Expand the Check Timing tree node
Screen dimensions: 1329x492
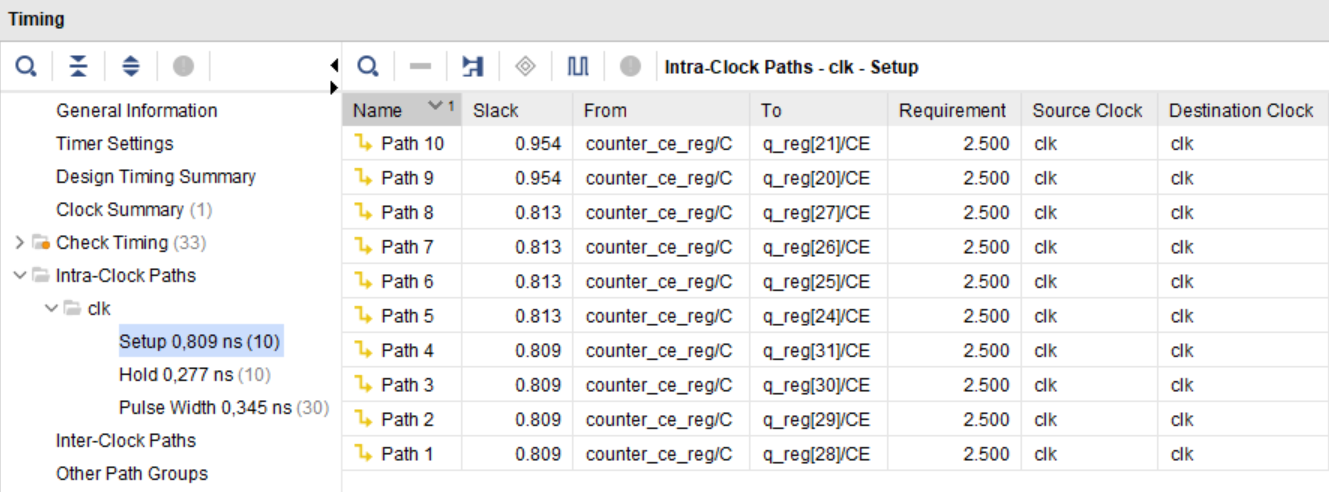coord(21,243)
